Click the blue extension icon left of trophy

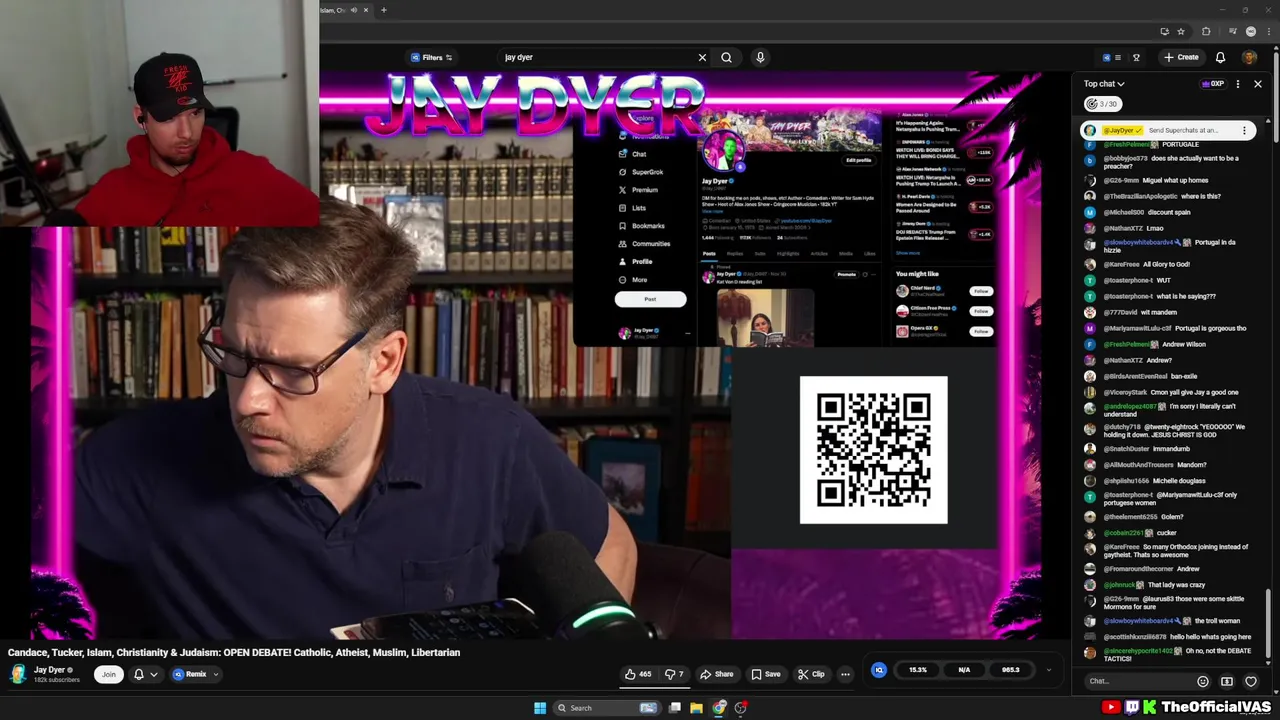(x=1106, y=57)
